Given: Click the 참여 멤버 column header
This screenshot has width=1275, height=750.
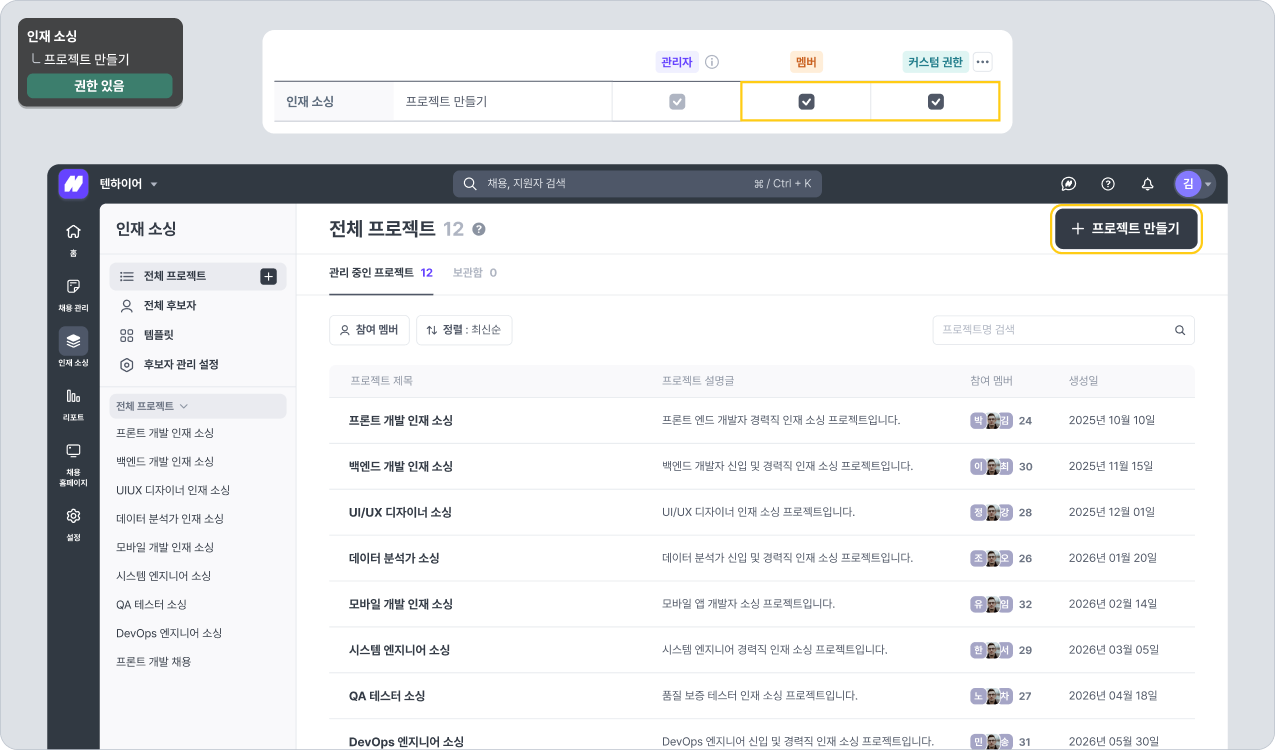Looking at the screenshot, I should (x=991, y=382).
